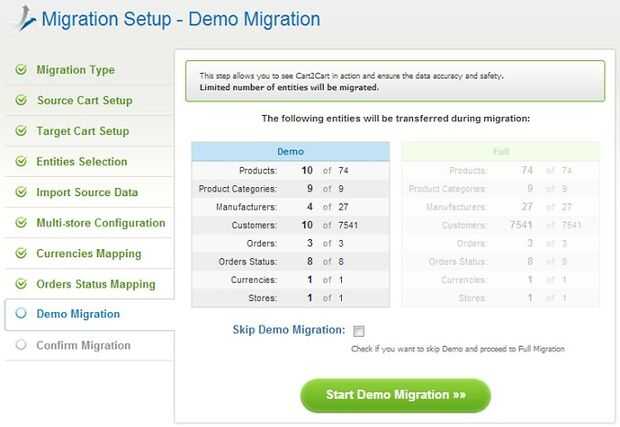This screenshot has width=620, height=427.
Task: Open the Confirm Migration step
Action: click(x=83, y=346)
